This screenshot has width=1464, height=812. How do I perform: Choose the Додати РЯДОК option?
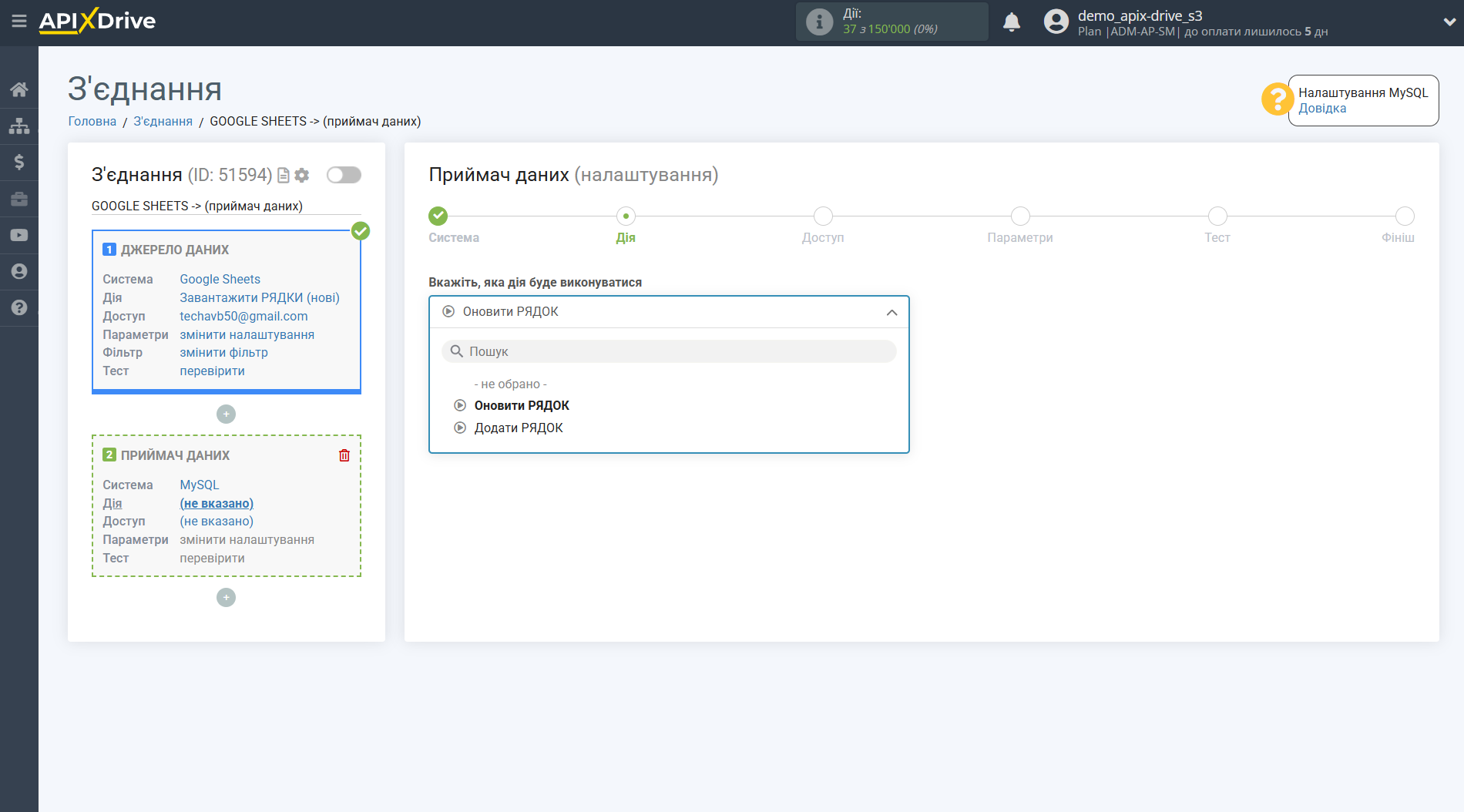[x=519, y=428]
